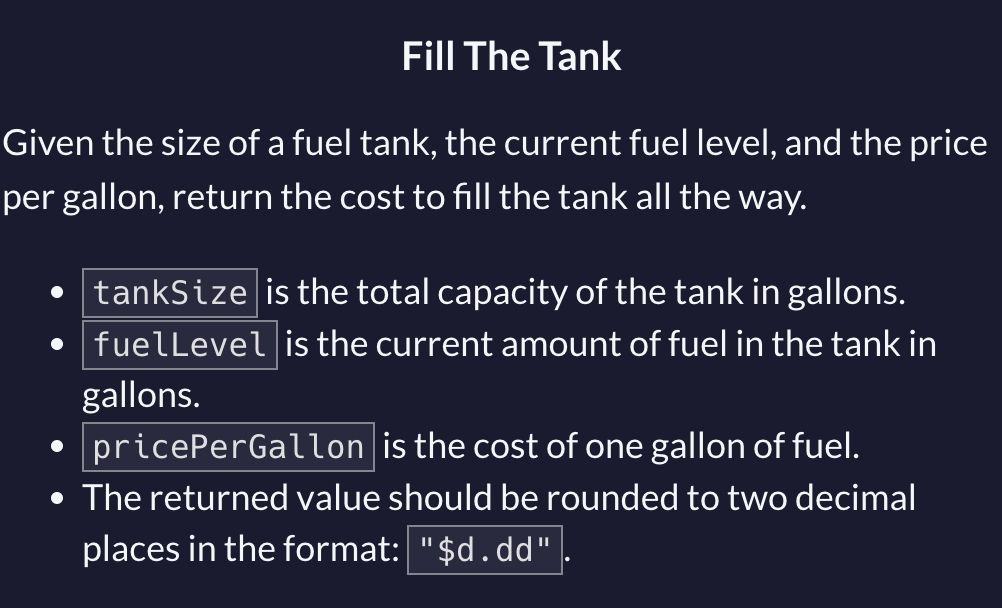This screenshot has width=1002, height=608.
Task: Click the bullet marker before fuelLevel
Action: tap(57, 344)
